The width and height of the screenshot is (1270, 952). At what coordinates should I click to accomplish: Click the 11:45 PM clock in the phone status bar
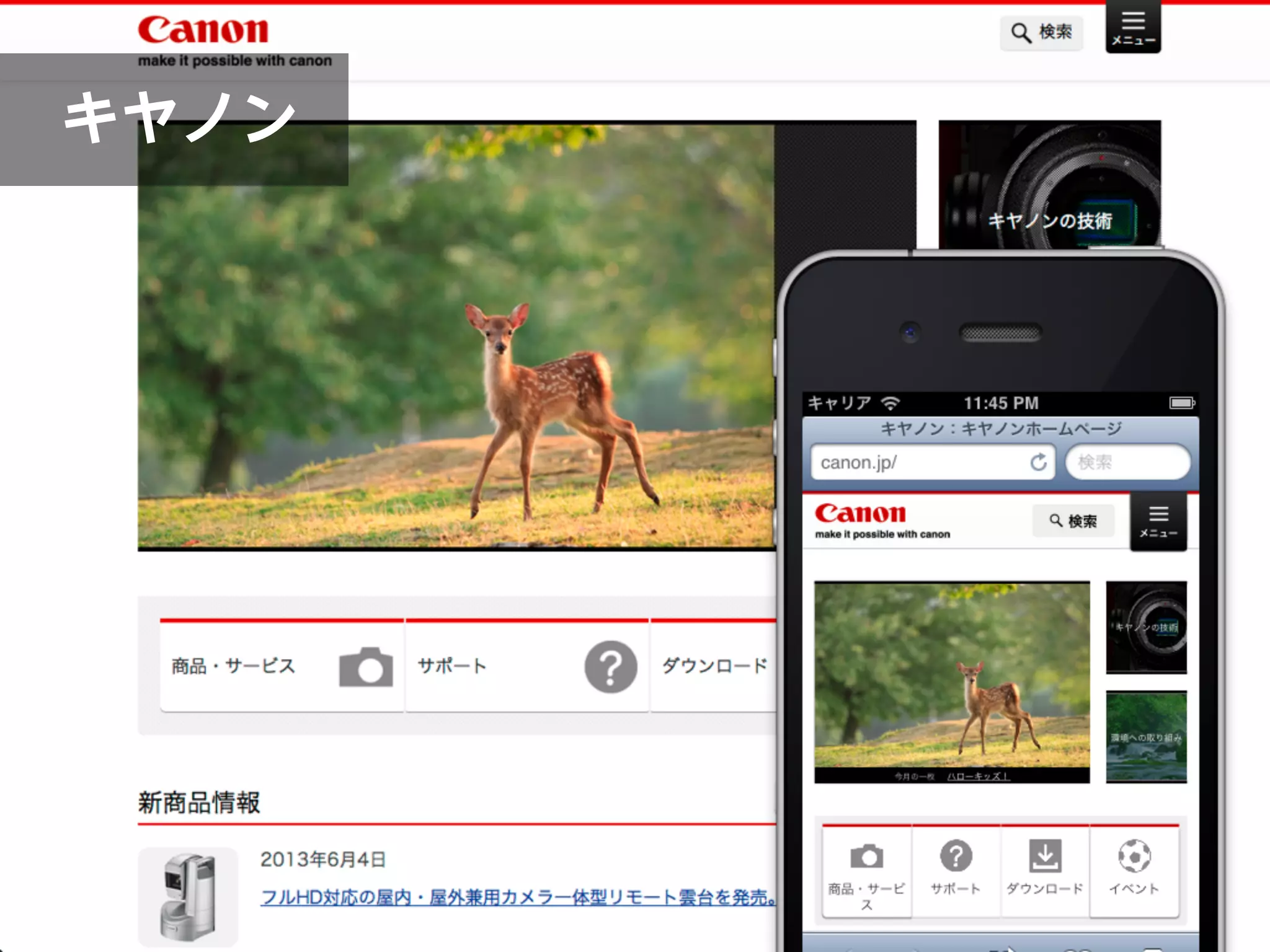pyautogui.click(x=1001, y=403)
